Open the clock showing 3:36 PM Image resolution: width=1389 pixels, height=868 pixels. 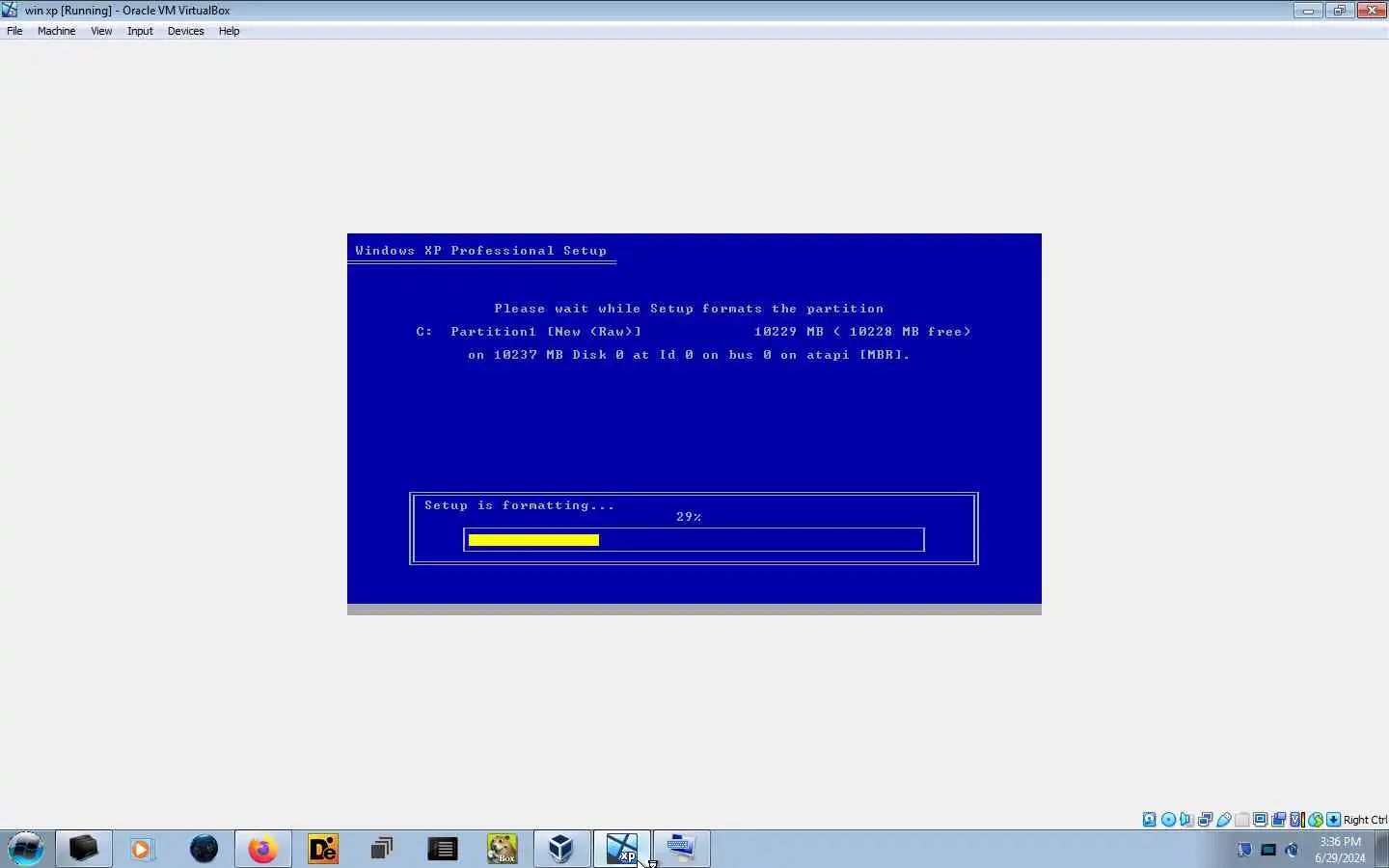tap(1340, 849)
